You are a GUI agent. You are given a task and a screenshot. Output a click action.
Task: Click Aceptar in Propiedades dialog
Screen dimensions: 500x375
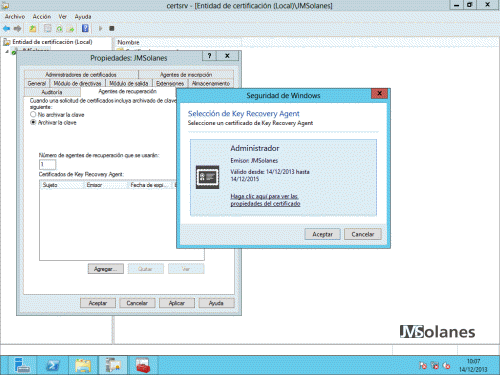(x=98, y=303)
